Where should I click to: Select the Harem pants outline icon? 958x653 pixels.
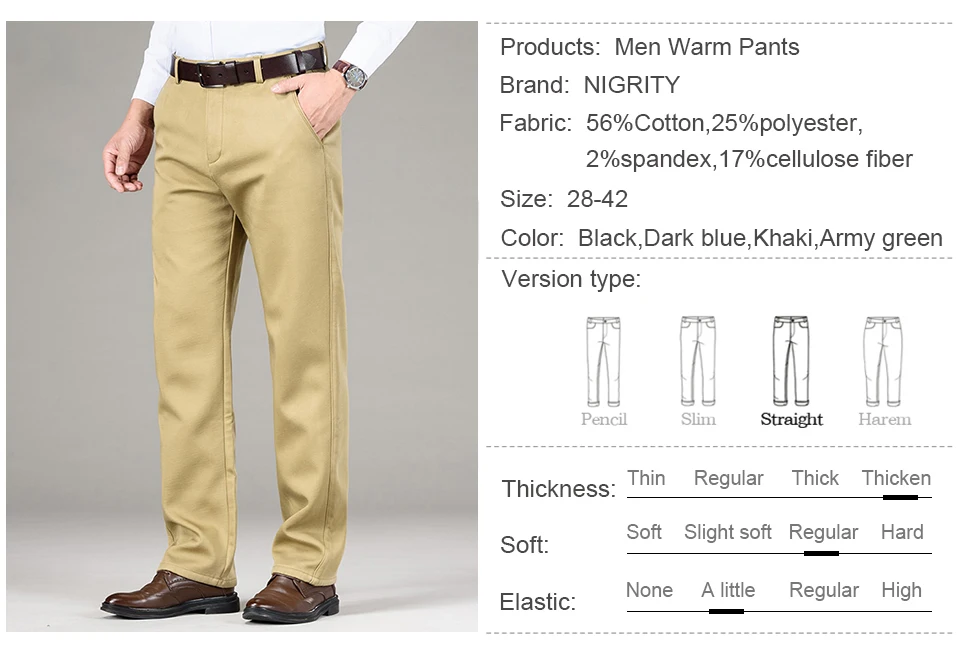883,362
